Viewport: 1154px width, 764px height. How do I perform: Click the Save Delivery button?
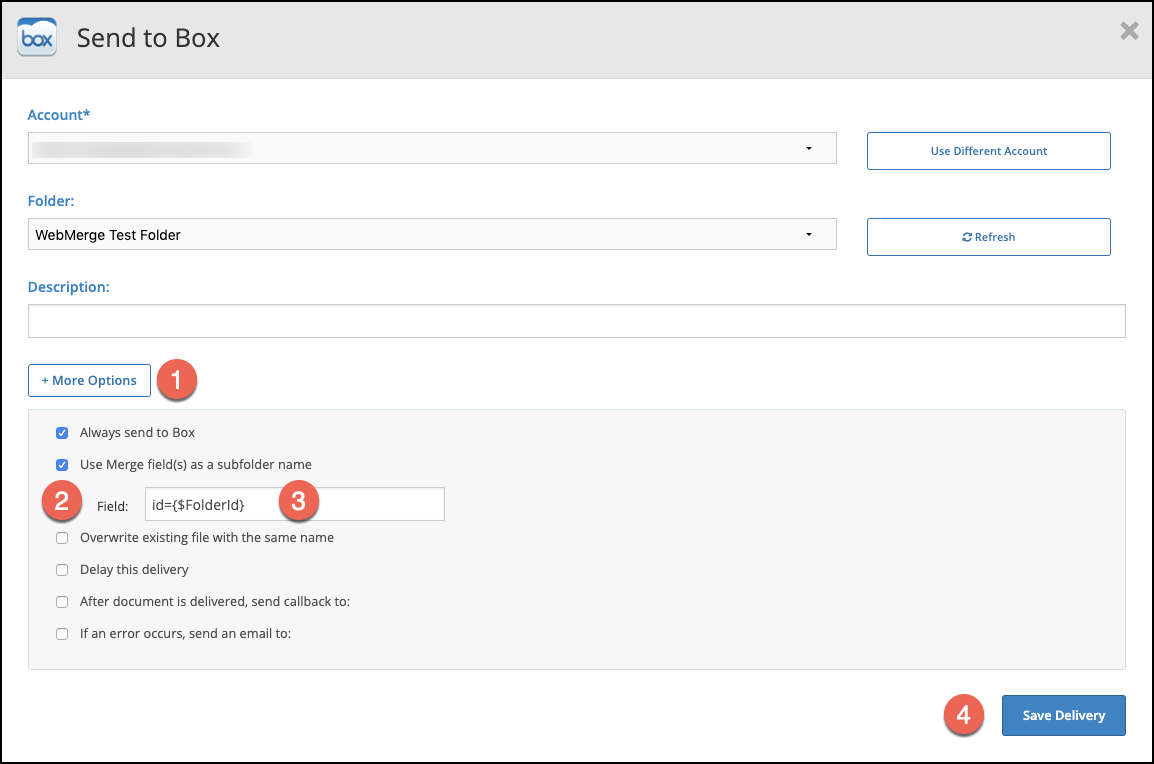click(x=1063, y=716)
